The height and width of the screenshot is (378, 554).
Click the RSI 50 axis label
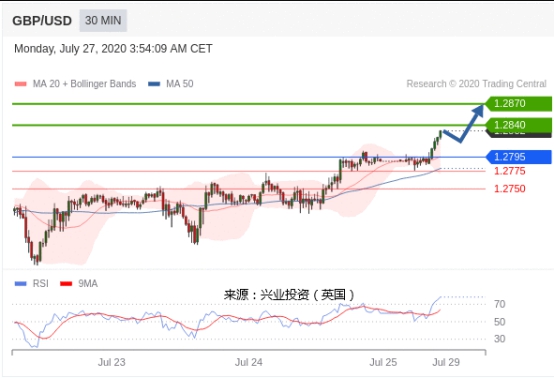pyautogui.click(x=500, y=322)
